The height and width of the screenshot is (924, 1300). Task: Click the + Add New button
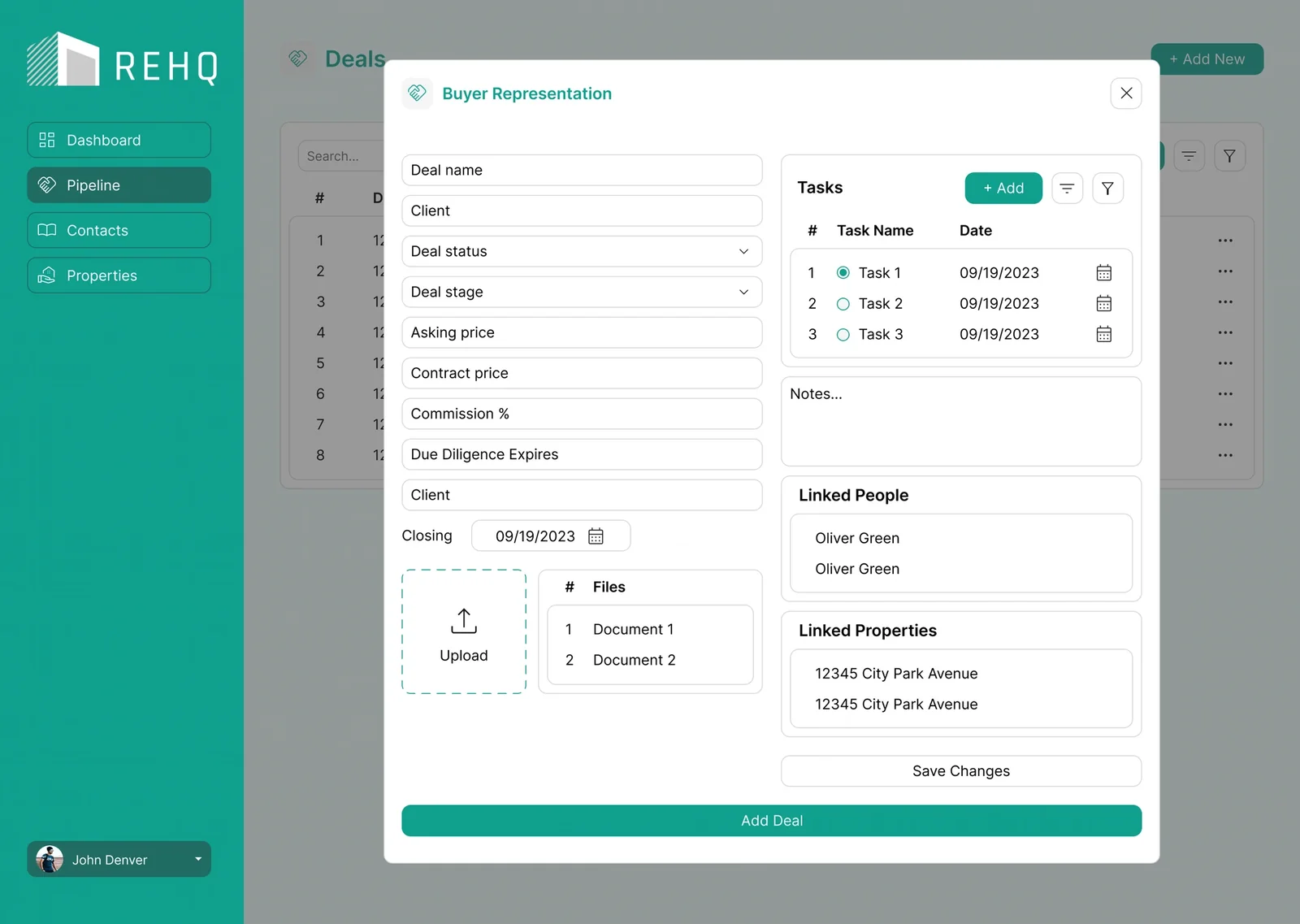point(1207,59)
